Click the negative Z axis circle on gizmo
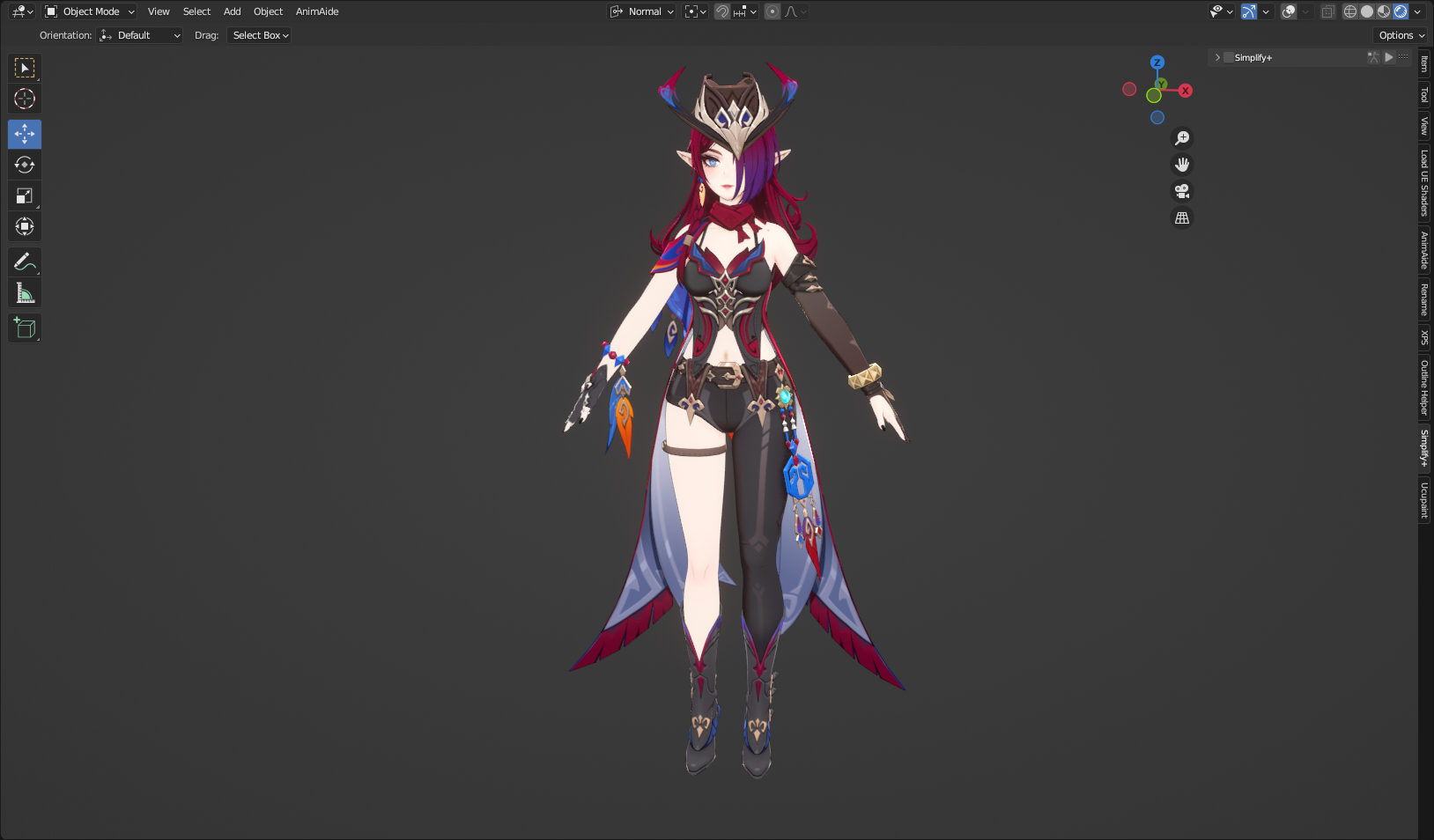The height and width of the screenshot is (840, 1434). pyautogui.click(x=1157, y=117)
